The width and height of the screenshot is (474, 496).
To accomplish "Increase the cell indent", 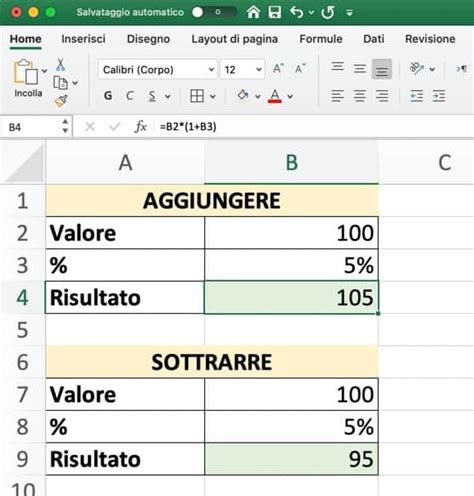I will tap(439, 96).
